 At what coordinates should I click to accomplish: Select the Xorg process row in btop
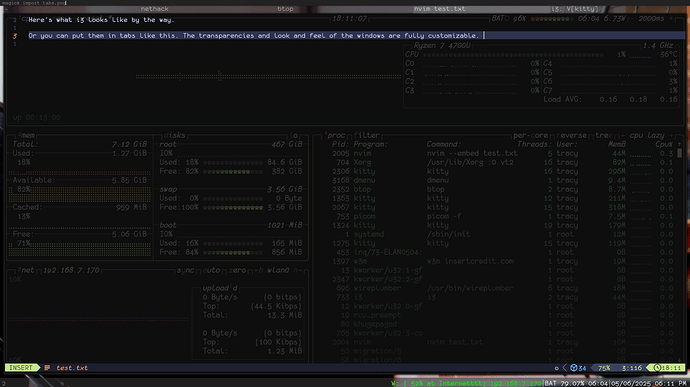tap(502, 162)
